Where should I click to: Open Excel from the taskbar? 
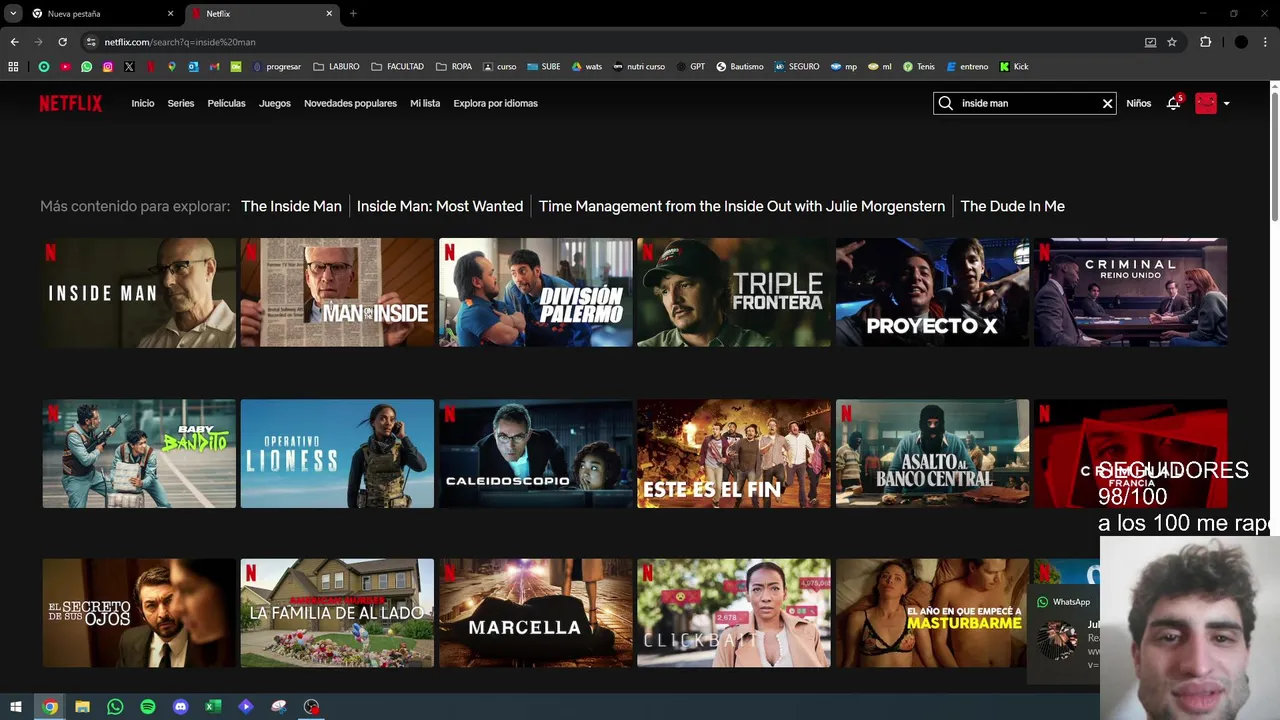pyautogui.click(x=213, y=707)
